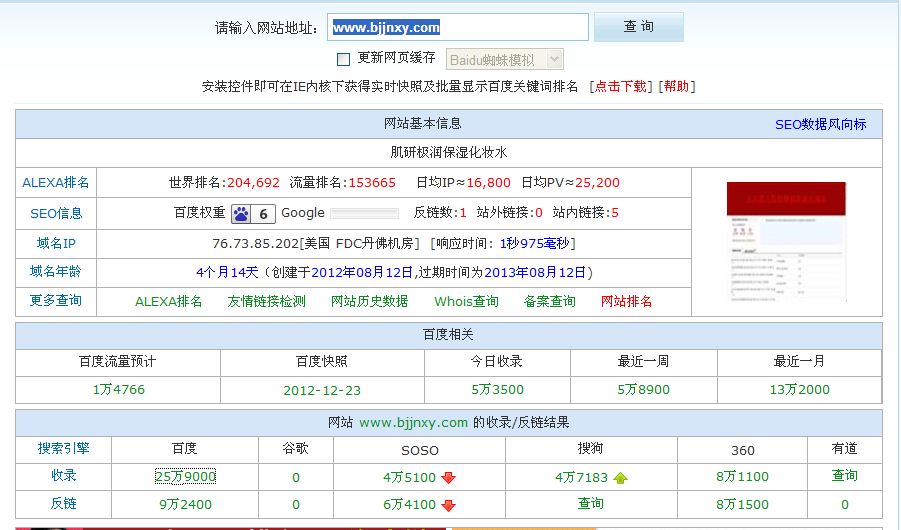This screenshot has height=530, width=901.
Task: Open the 备案查询 link
Action: coord(549,301)
